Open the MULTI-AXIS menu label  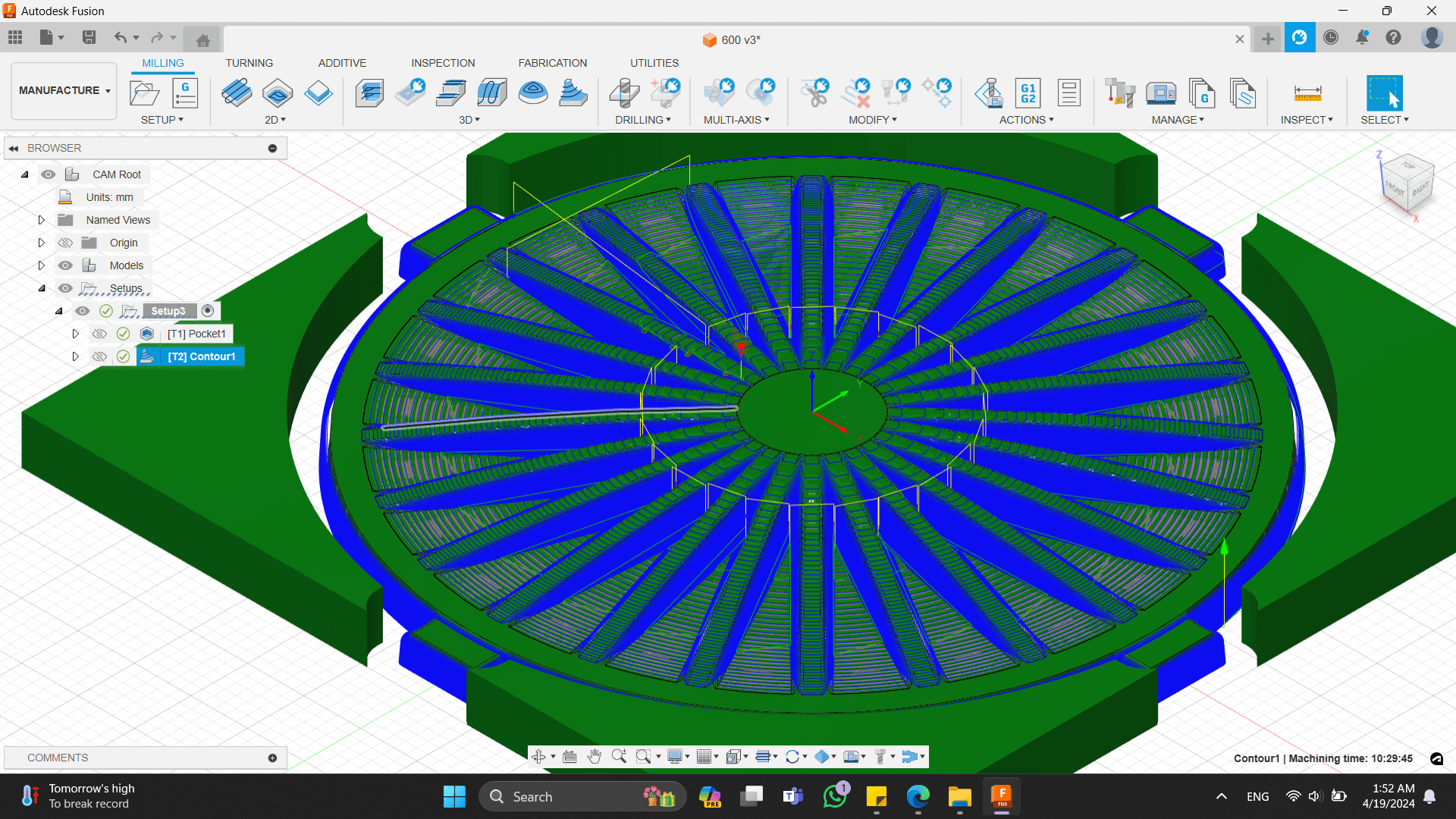(736, 120)
